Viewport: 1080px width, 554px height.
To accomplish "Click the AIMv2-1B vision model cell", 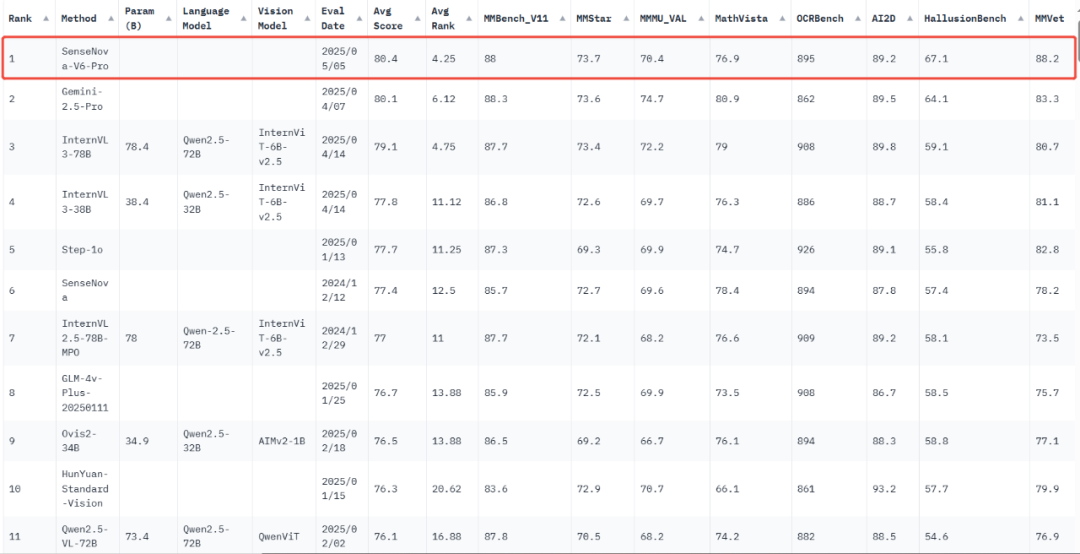I will pyautogui.click(x=280, y=440).
